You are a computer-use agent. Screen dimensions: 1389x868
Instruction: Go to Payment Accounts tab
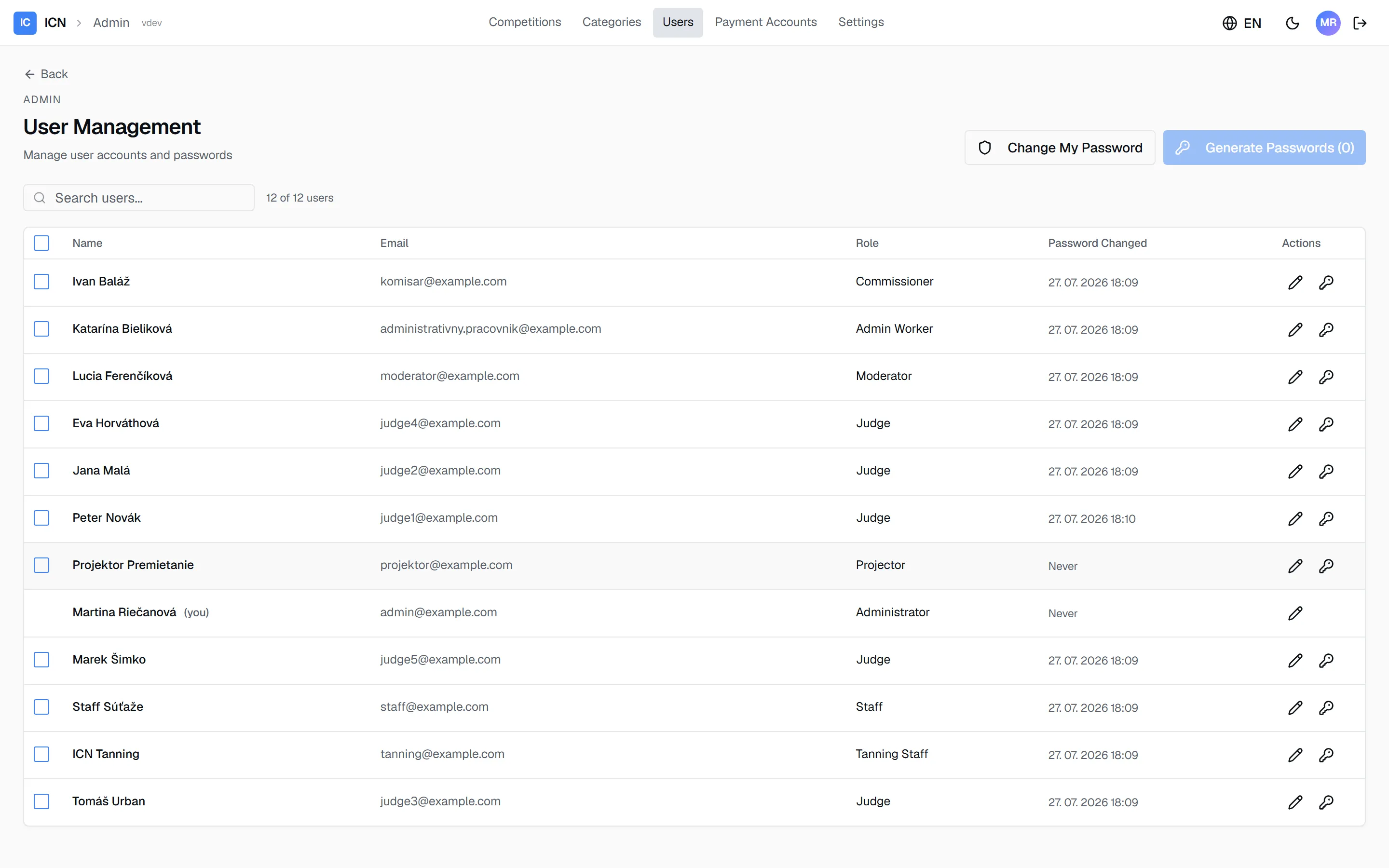tap(766, 22)
